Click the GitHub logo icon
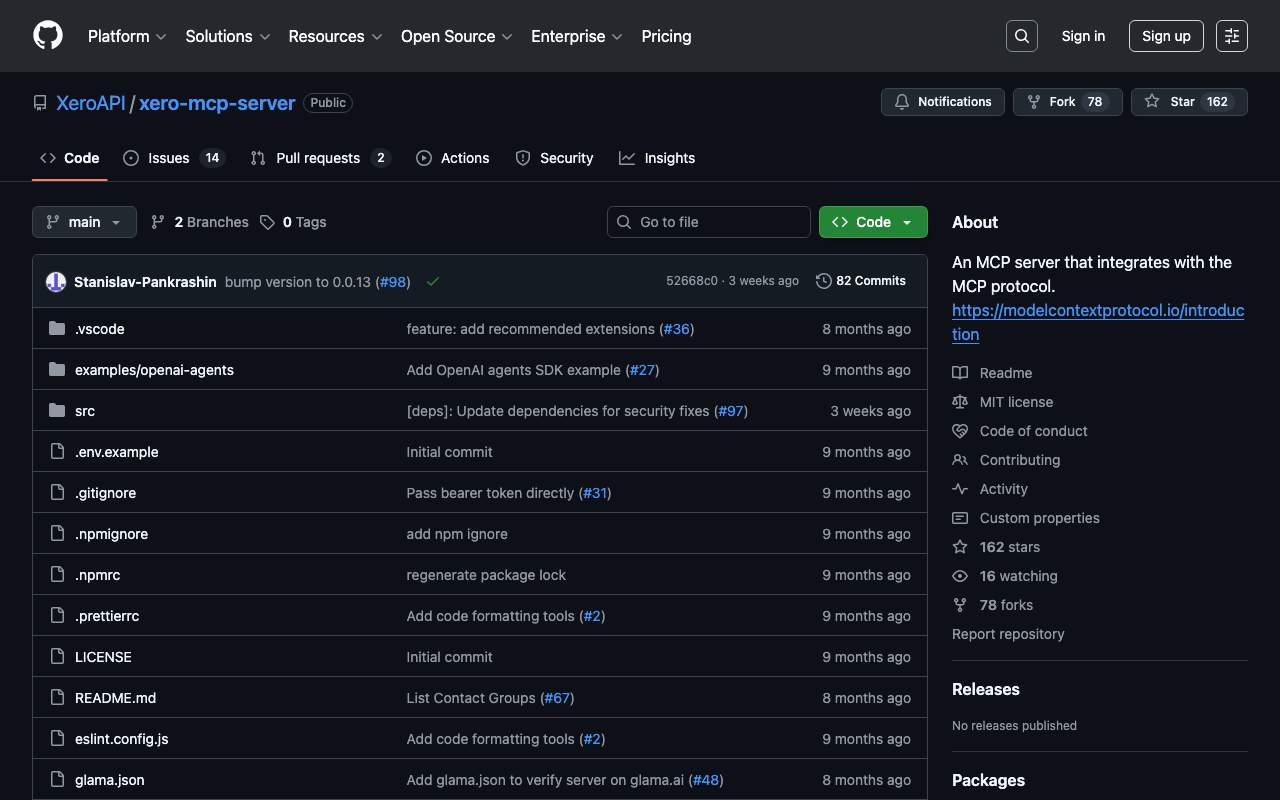The image size is (1280, 800). (x=48, y=36)
